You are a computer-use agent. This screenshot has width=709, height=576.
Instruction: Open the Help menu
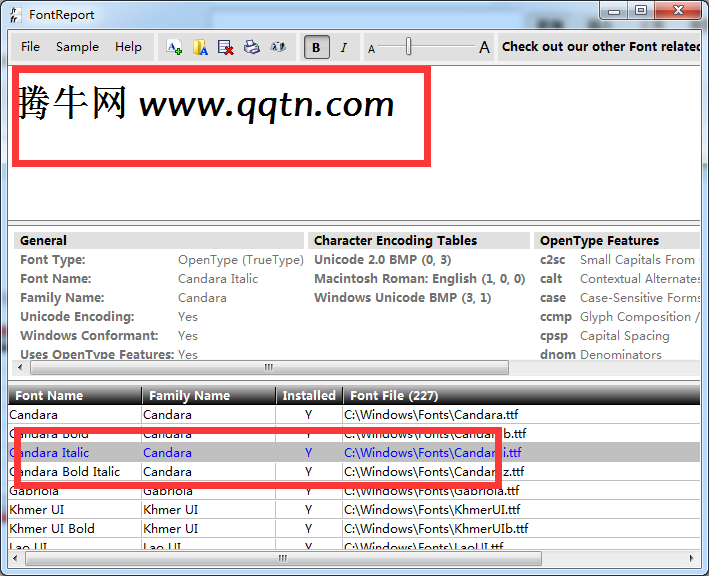(128, 47)
